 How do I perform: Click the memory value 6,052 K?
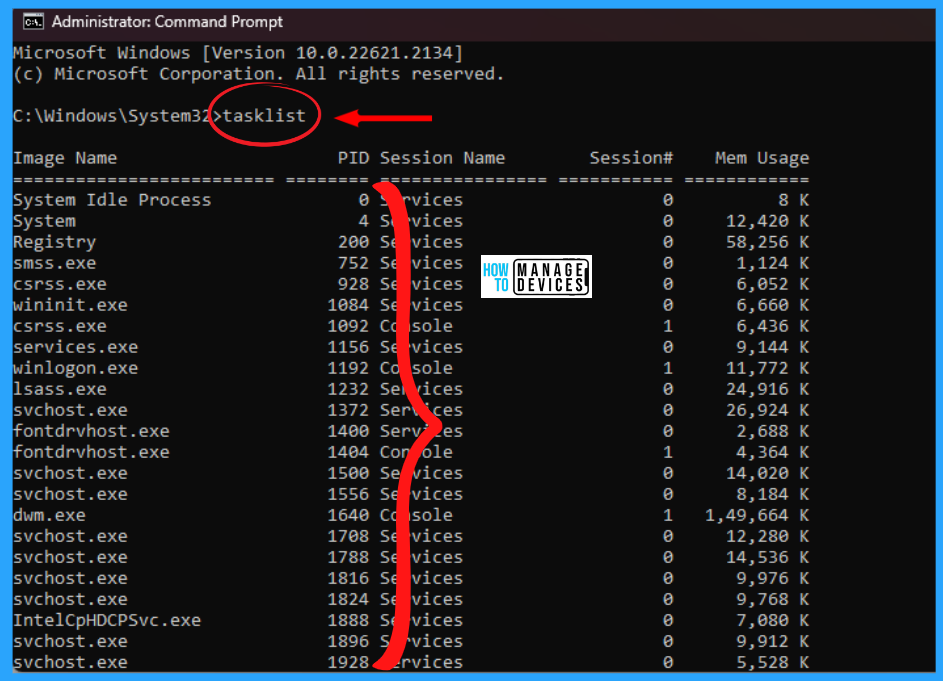point(773,285)
